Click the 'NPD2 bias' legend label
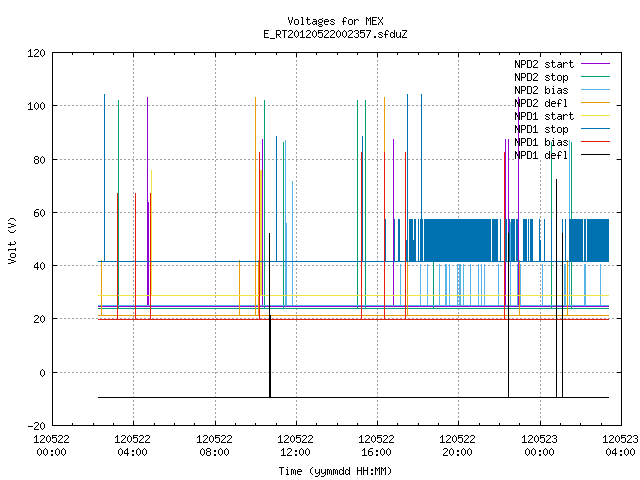The width and height of the screenshot is (640, 480). pos(541,90)
